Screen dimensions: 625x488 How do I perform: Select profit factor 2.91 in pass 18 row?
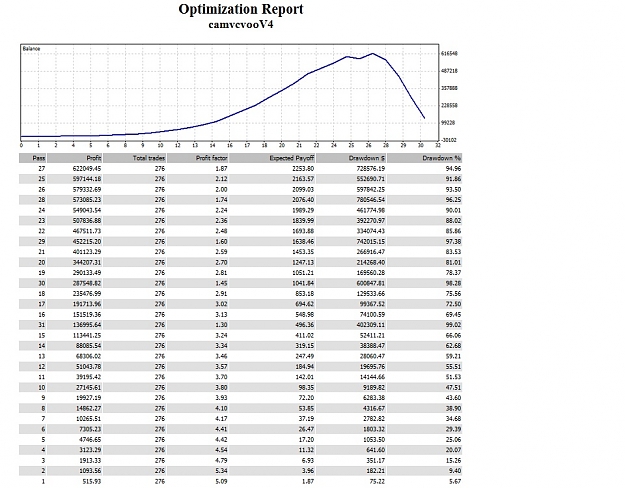[x=221, y=294]
